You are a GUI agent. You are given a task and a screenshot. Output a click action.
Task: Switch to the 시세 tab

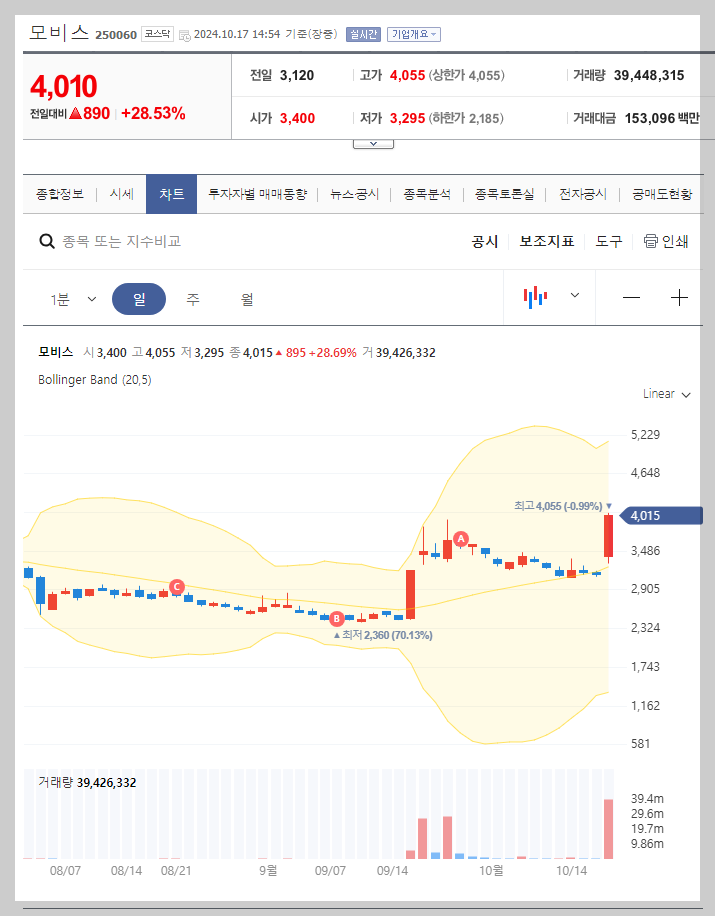121,194
